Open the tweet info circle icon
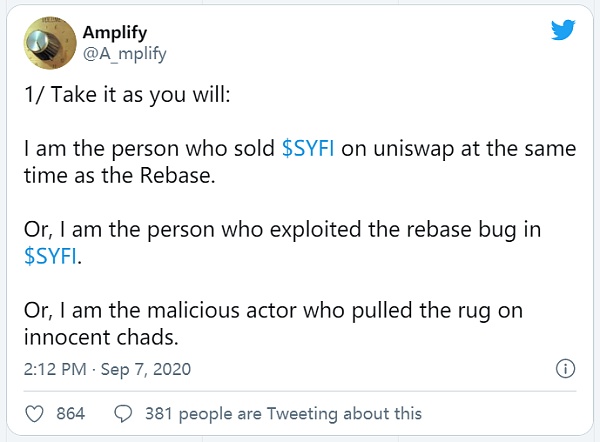Image resolution: width=600 pixels, height=442 pixels. coord(563,368)
